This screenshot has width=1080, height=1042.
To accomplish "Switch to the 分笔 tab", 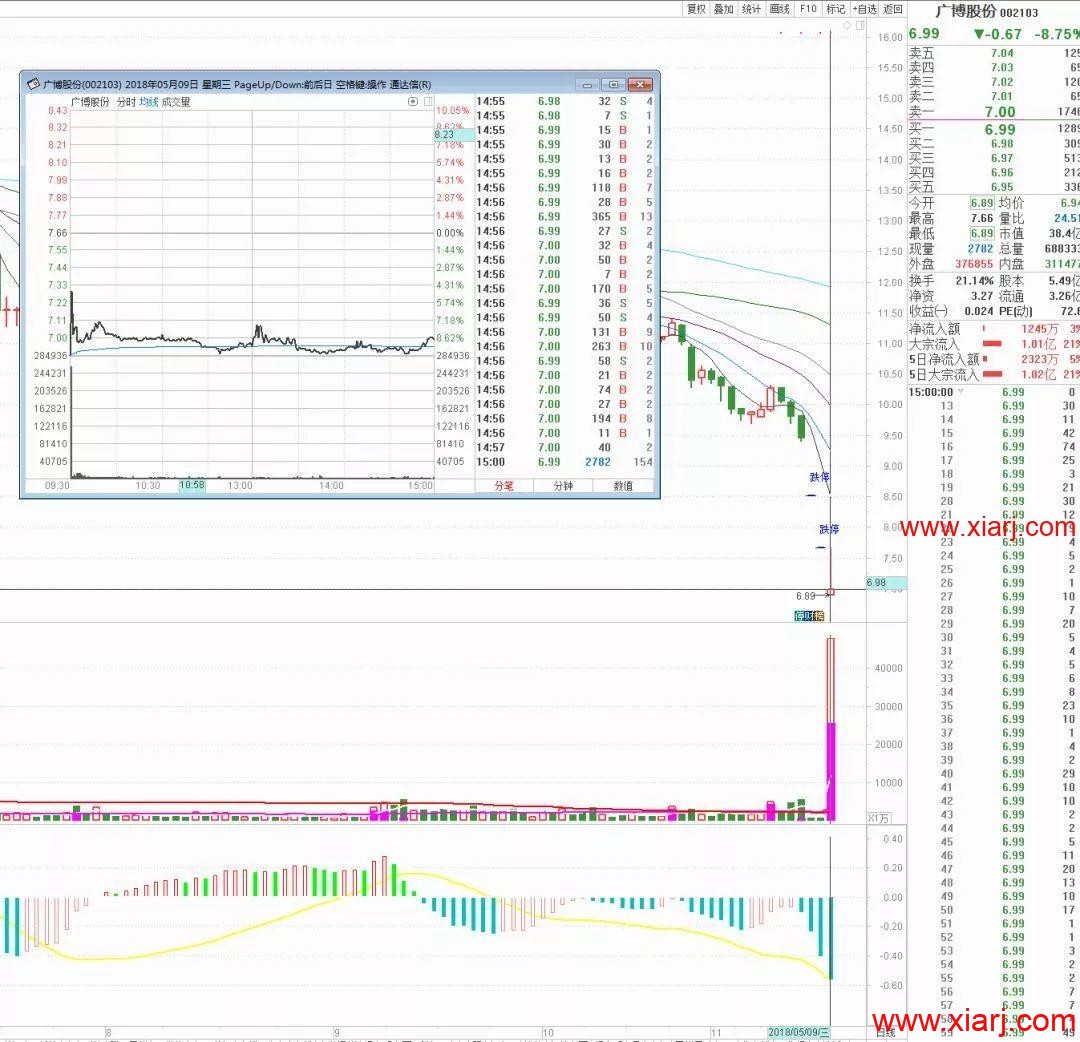I will 504,486.
